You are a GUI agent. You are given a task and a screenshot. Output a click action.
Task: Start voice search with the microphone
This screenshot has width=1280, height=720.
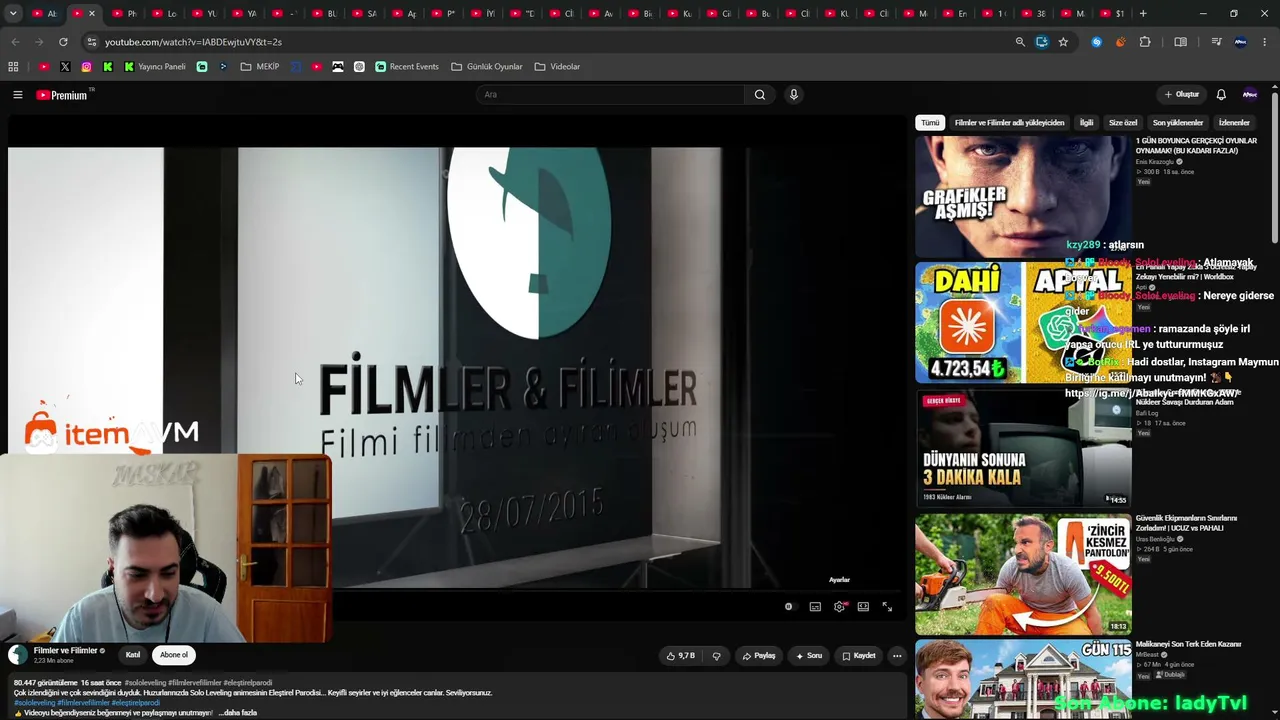794,95
